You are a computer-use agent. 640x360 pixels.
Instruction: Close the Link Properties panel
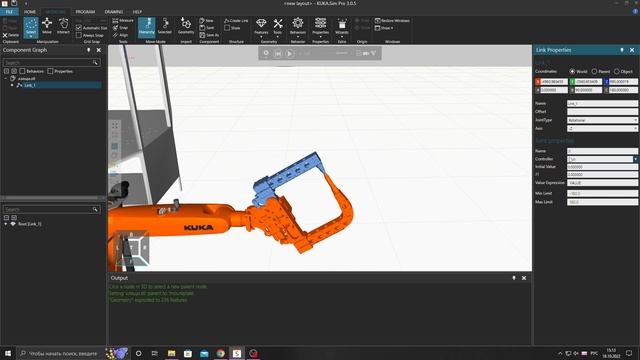click(632, 50)
